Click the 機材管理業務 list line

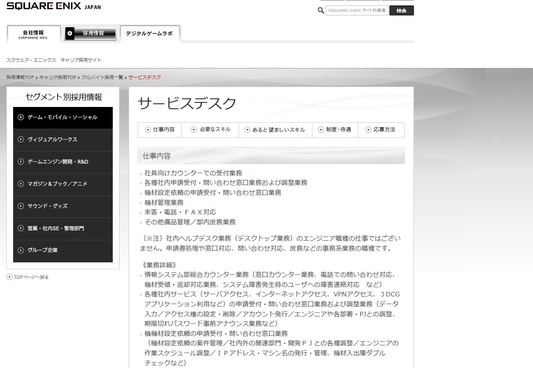(164, 203)
